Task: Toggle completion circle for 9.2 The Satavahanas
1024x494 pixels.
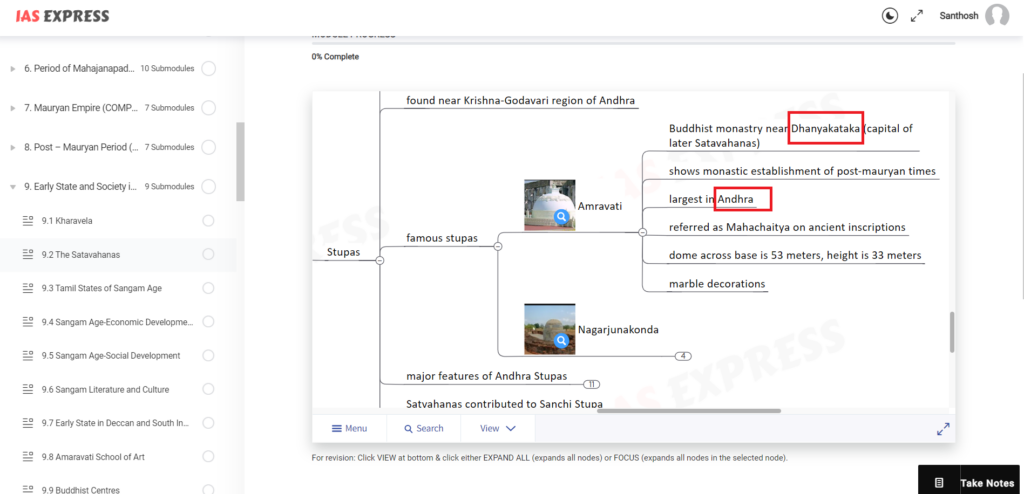Action: [x=208, y=254]
